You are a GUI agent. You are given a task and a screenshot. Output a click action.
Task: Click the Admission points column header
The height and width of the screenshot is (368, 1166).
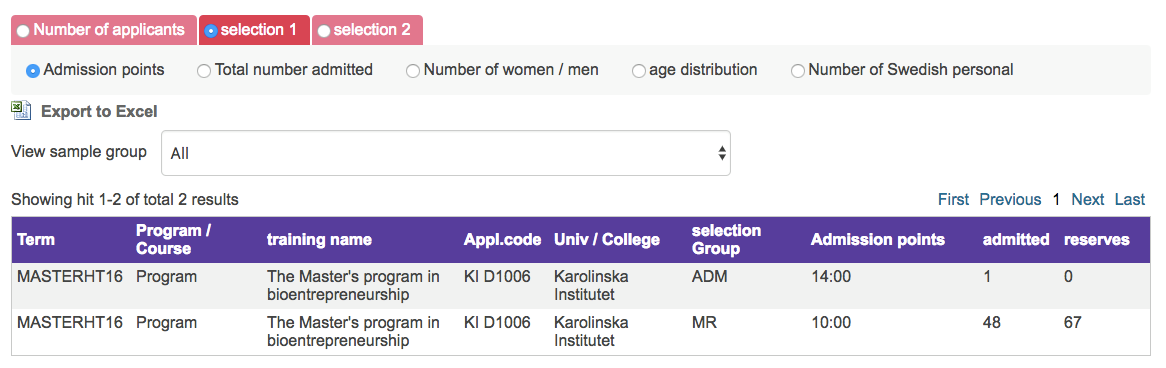click(877, 239)
